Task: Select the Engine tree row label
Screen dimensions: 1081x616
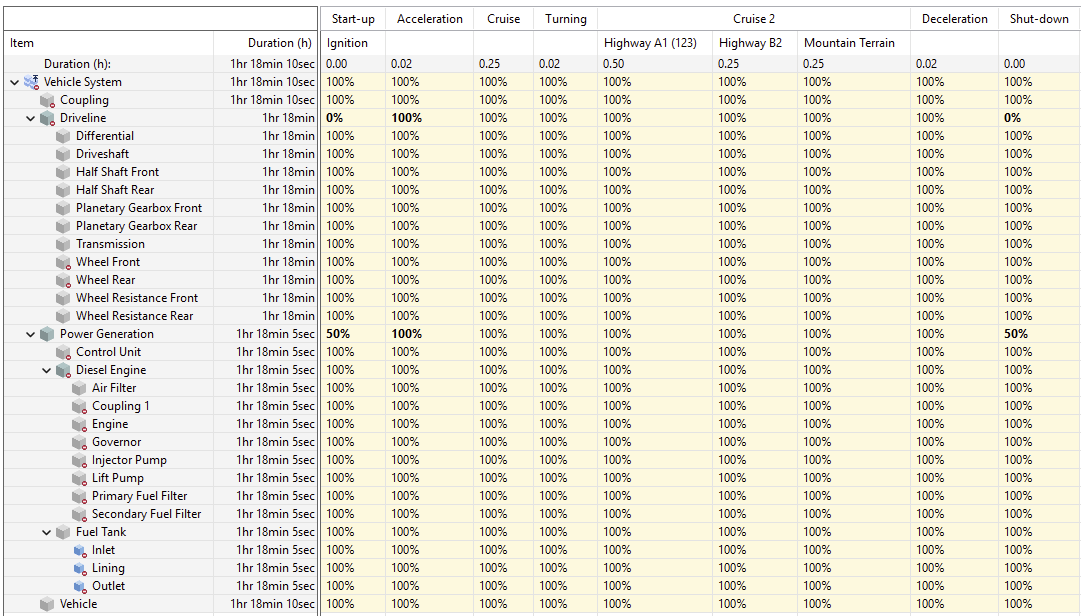Action: [x=110, y=424]
